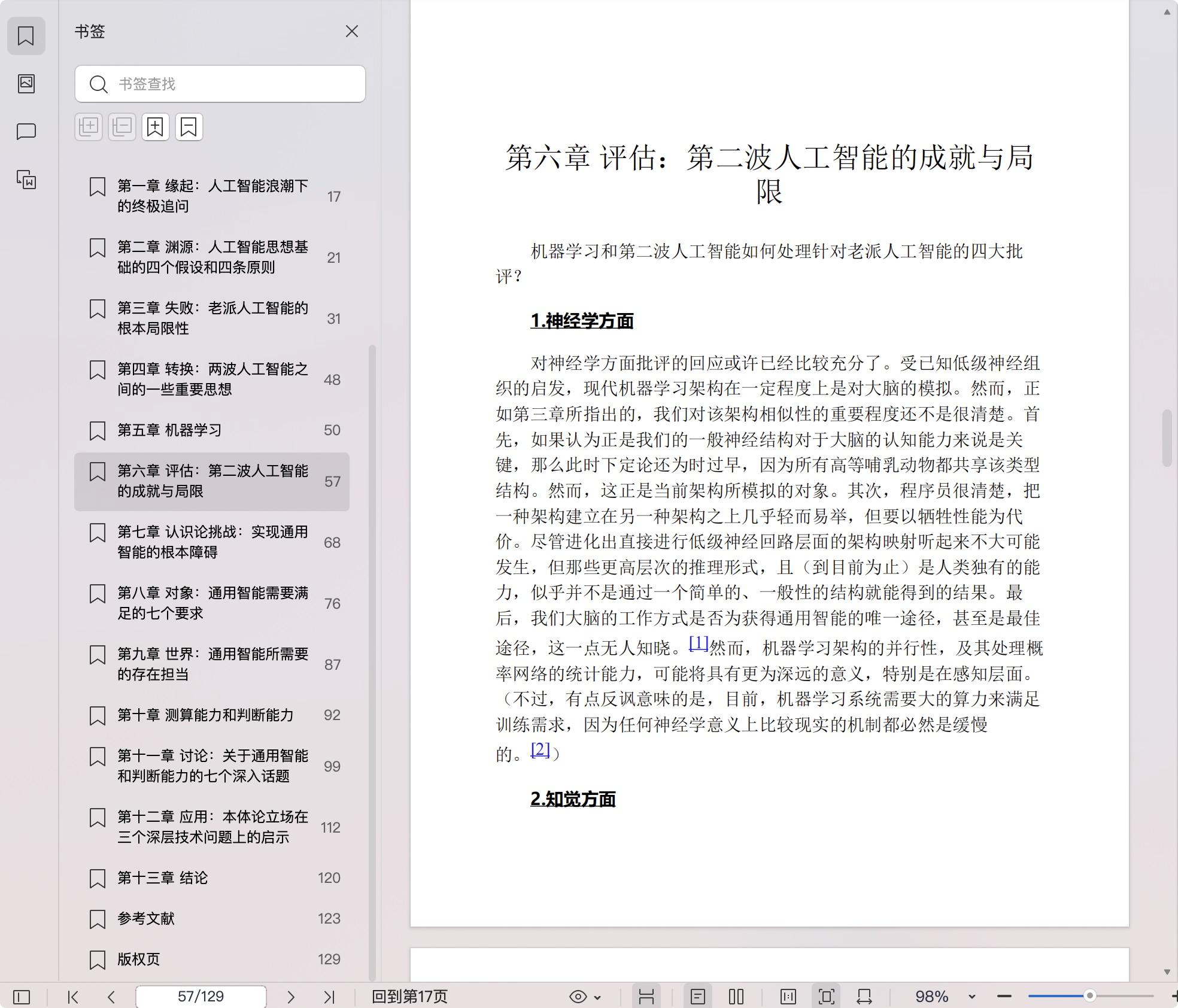Click bookmark icon beside 第五章 机器学习
This screenshot has width=1178, height=1008.
coord(97,430)
